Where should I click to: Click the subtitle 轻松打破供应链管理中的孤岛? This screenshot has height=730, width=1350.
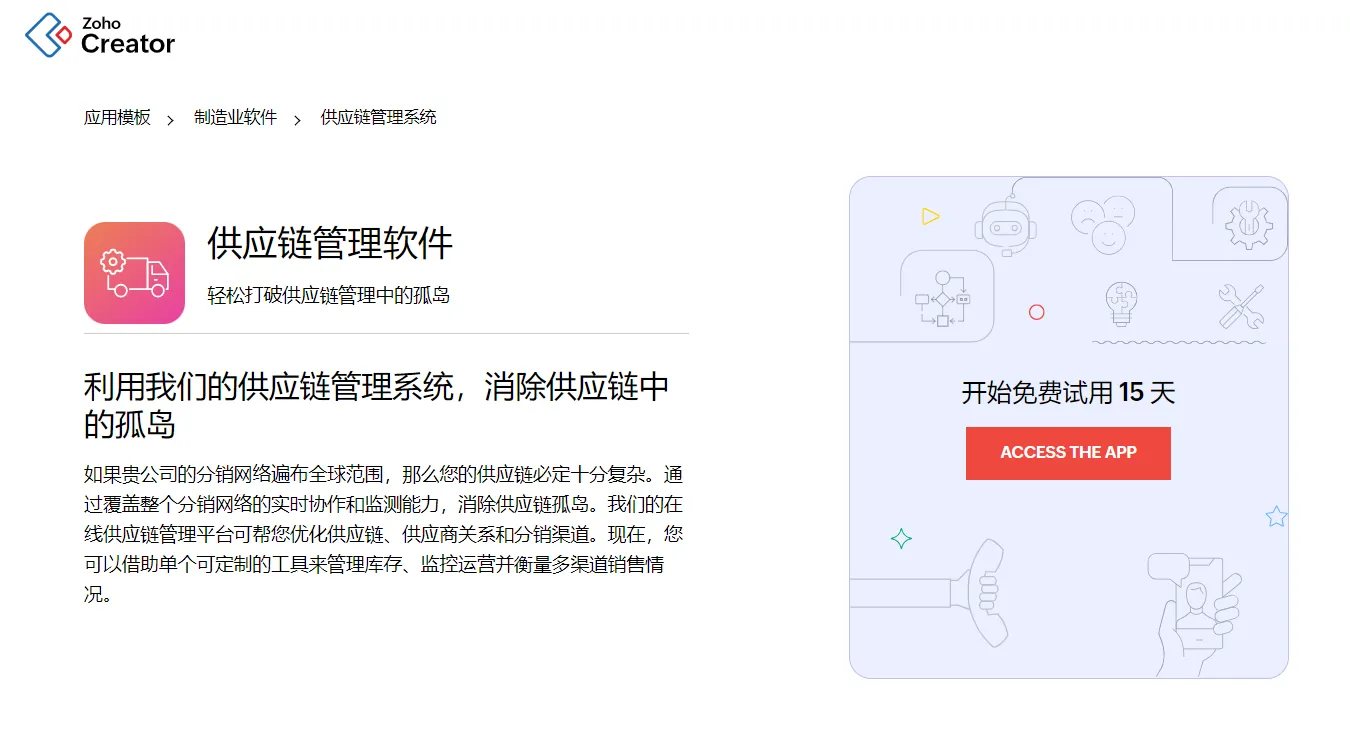[329, 296]
